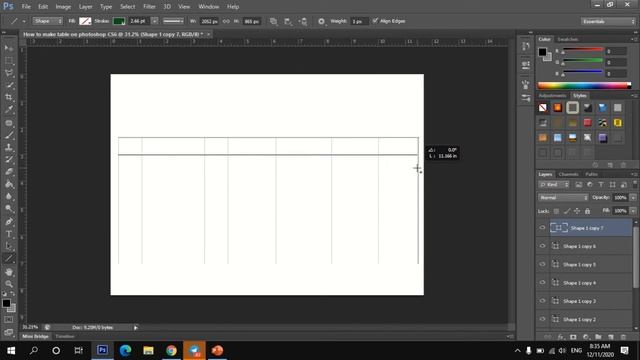This screenshot has height=360, width=640.
Task: Select the Rectangular Marquee tool
Action: (x=9, y=61)
